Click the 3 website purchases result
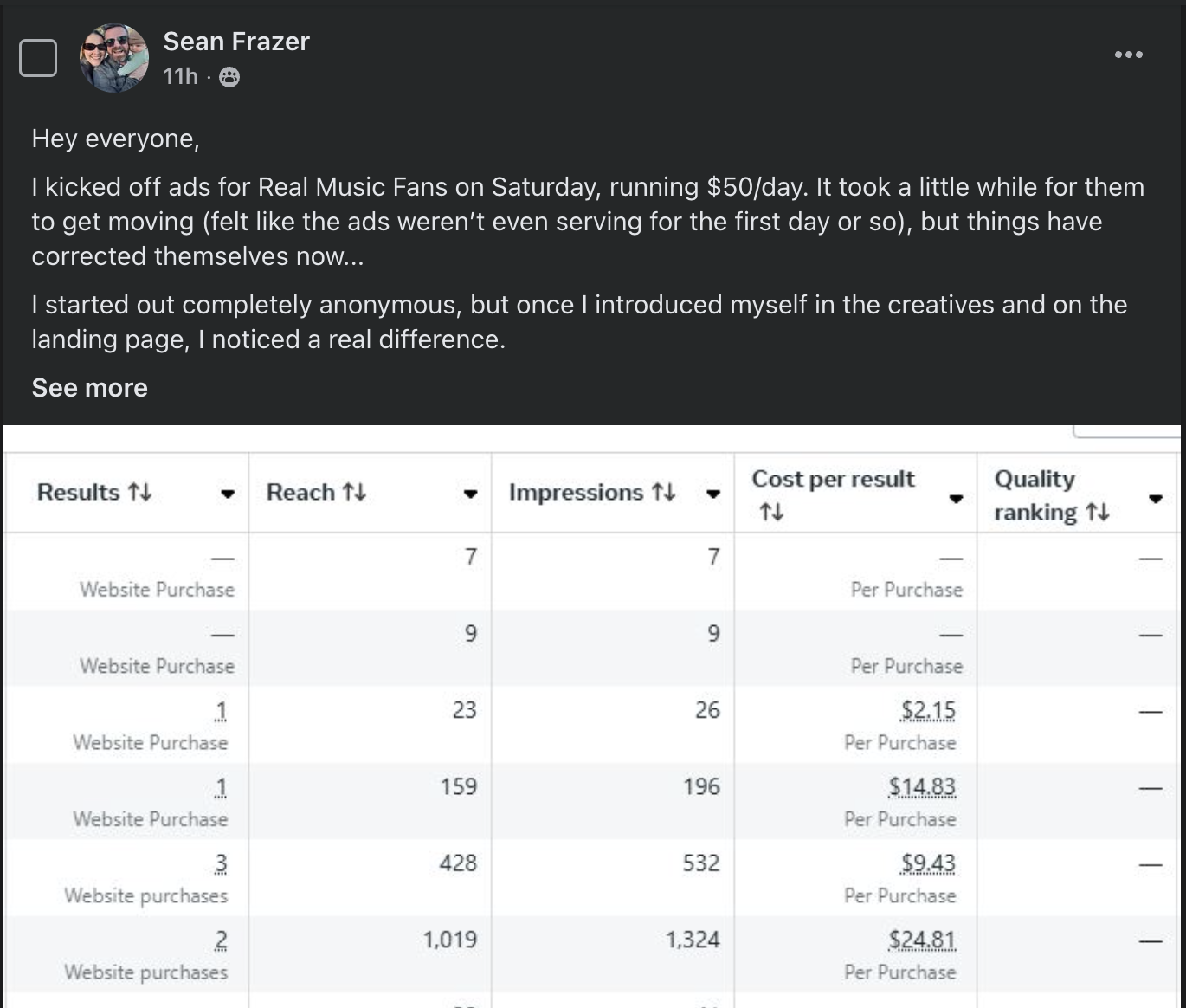The image size is (1186, 1008). click(x=221, y=864)
